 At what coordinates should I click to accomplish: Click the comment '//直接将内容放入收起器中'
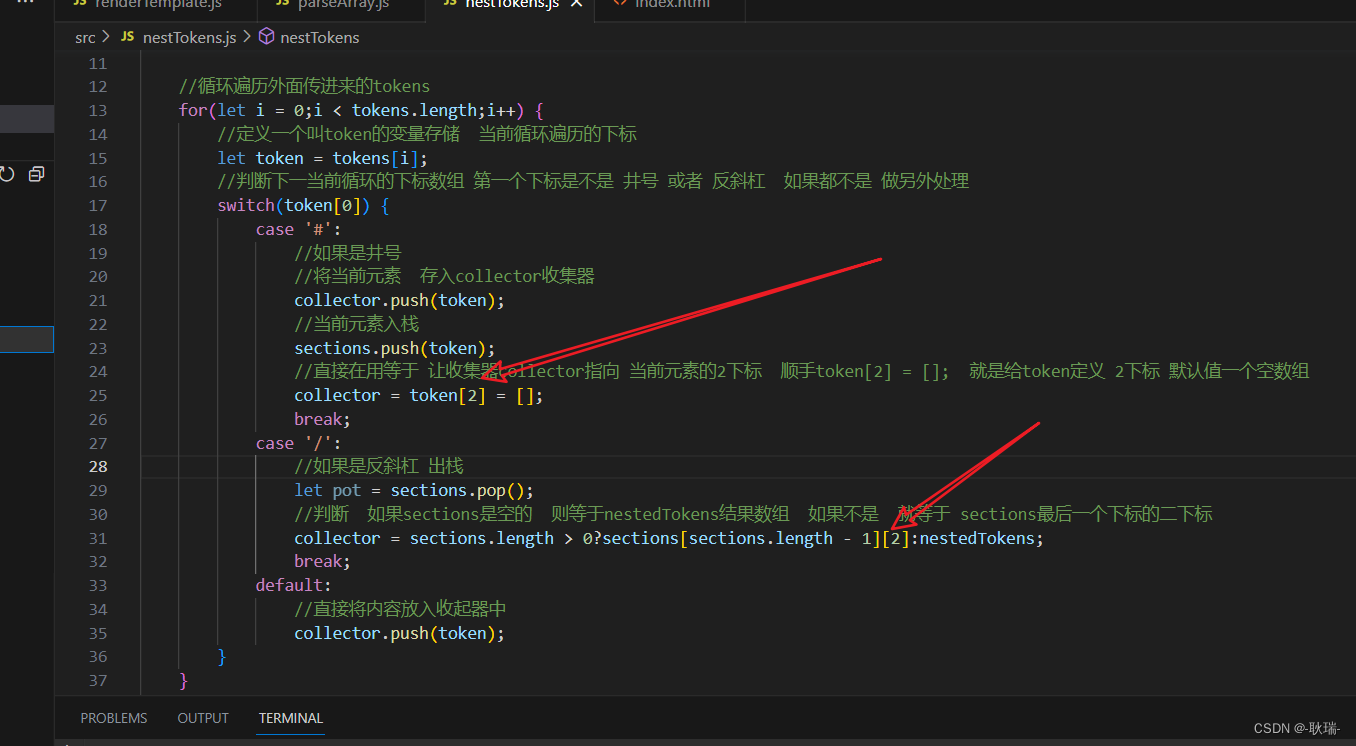click(x=401, y=610)
